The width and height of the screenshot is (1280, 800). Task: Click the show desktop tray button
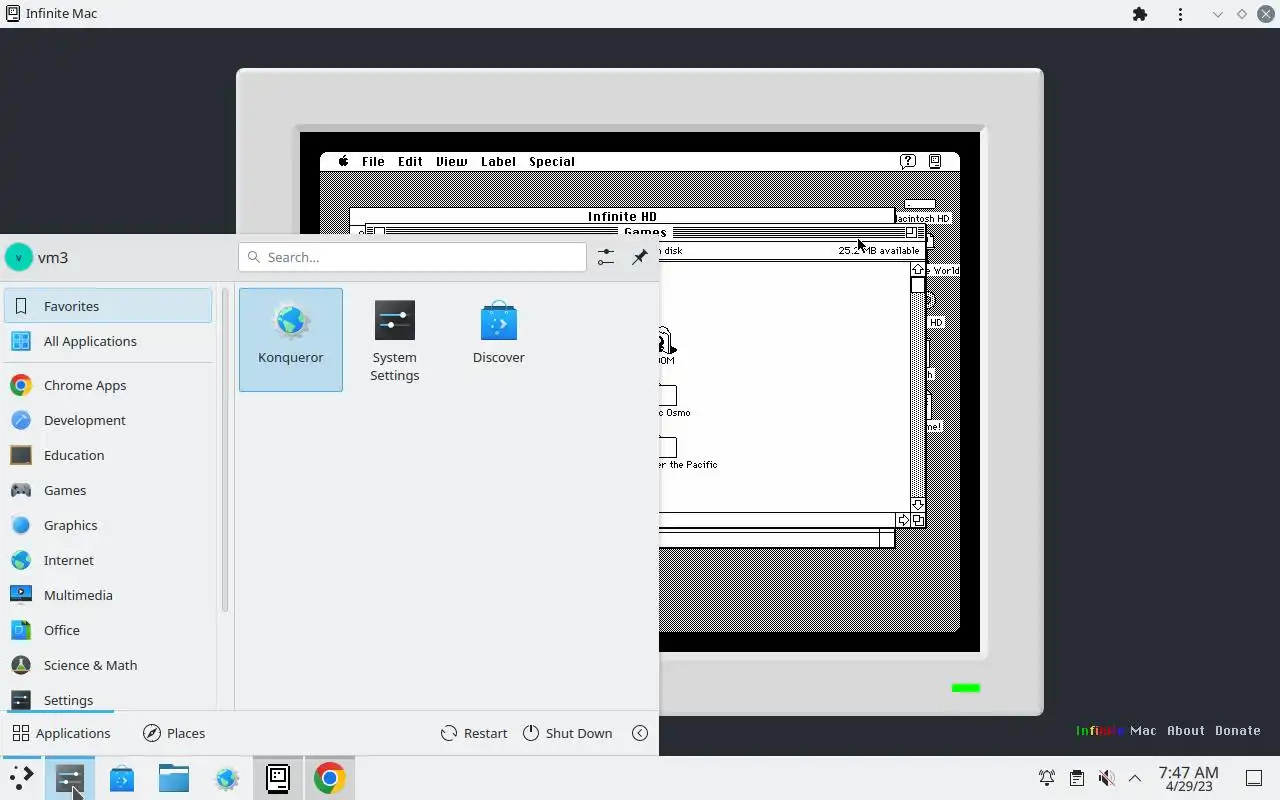tap(1254, 778)
